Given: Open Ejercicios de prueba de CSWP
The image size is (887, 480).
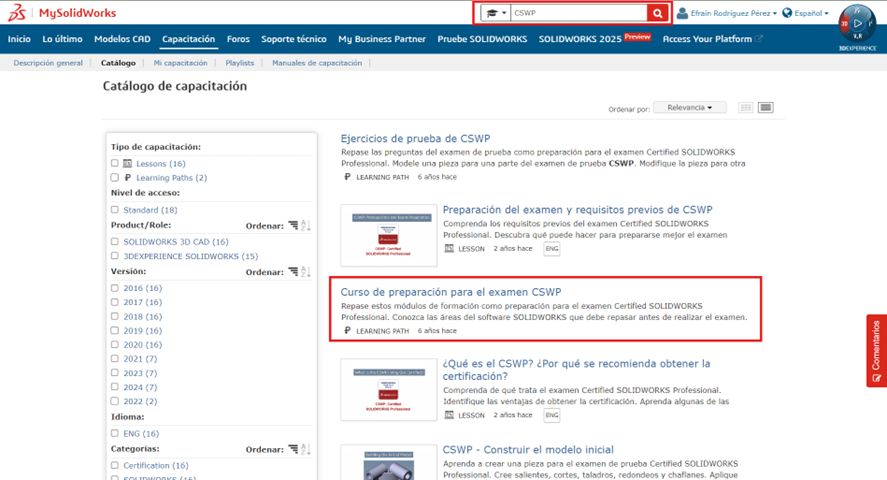Looking at the screenshot, I should [x=415, y=139].
